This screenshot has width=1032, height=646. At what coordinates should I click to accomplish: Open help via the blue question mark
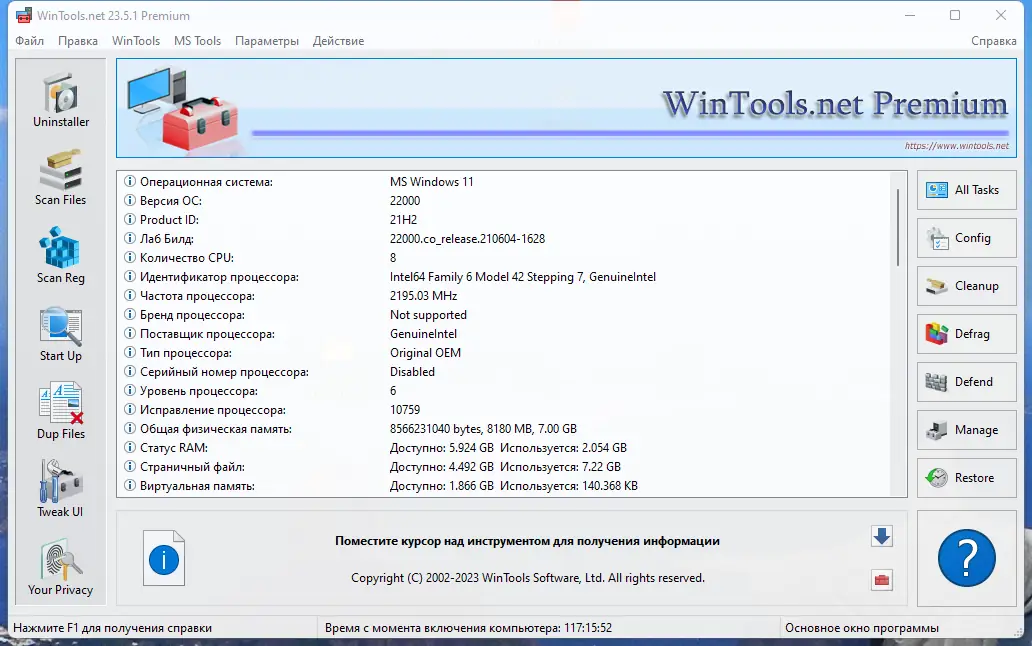965,559
